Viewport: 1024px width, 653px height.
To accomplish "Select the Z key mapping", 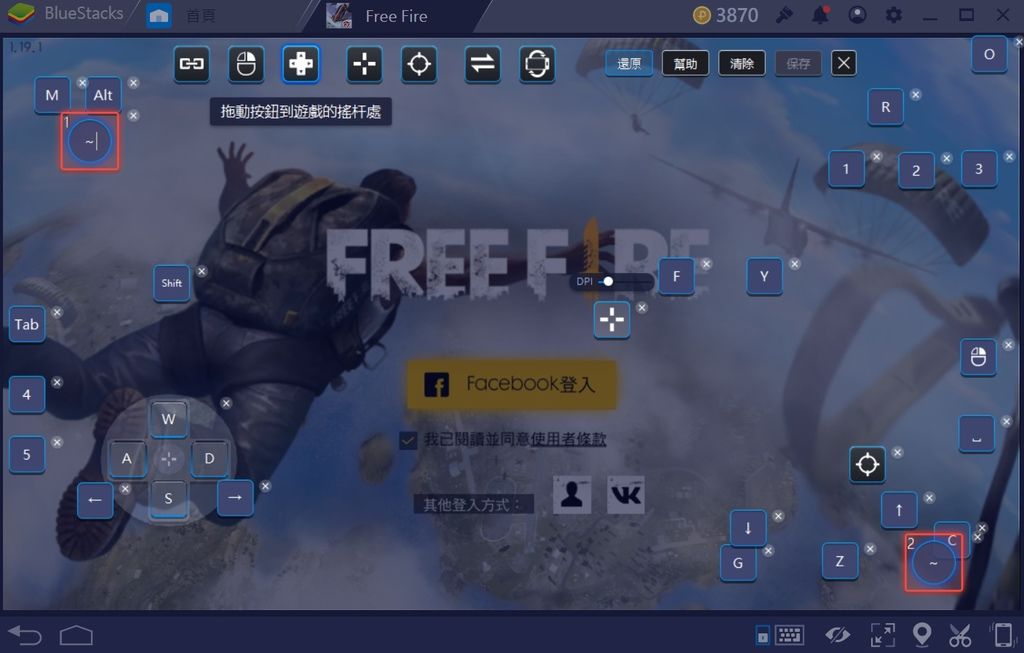I will (x=840, y=561).
